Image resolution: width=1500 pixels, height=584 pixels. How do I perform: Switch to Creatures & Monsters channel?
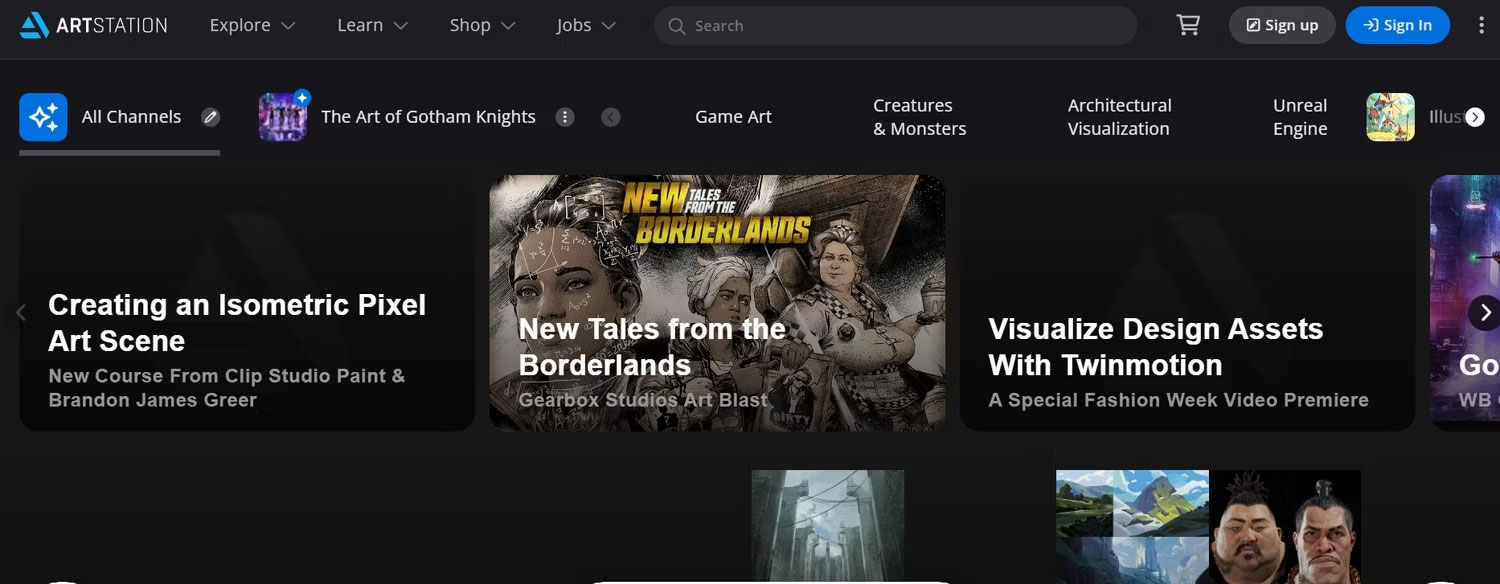point(919,117)
